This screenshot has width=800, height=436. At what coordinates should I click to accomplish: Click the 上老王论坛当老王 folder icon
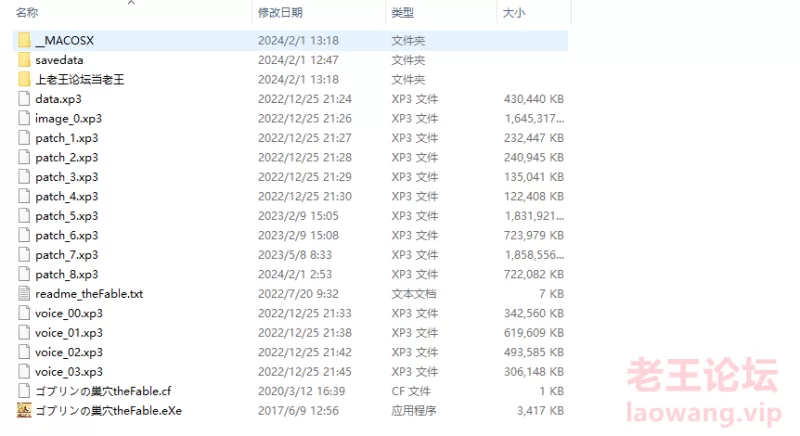[24, 79]
